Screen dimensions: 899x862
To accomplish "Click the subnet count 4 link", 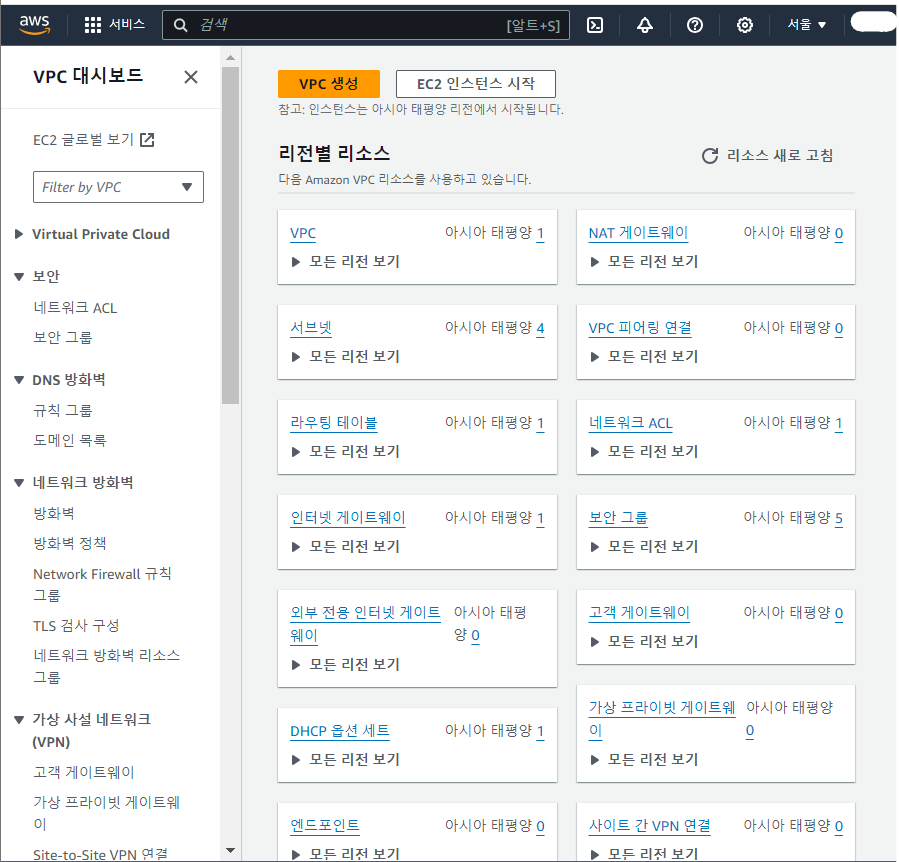I will tap(540, 329).
